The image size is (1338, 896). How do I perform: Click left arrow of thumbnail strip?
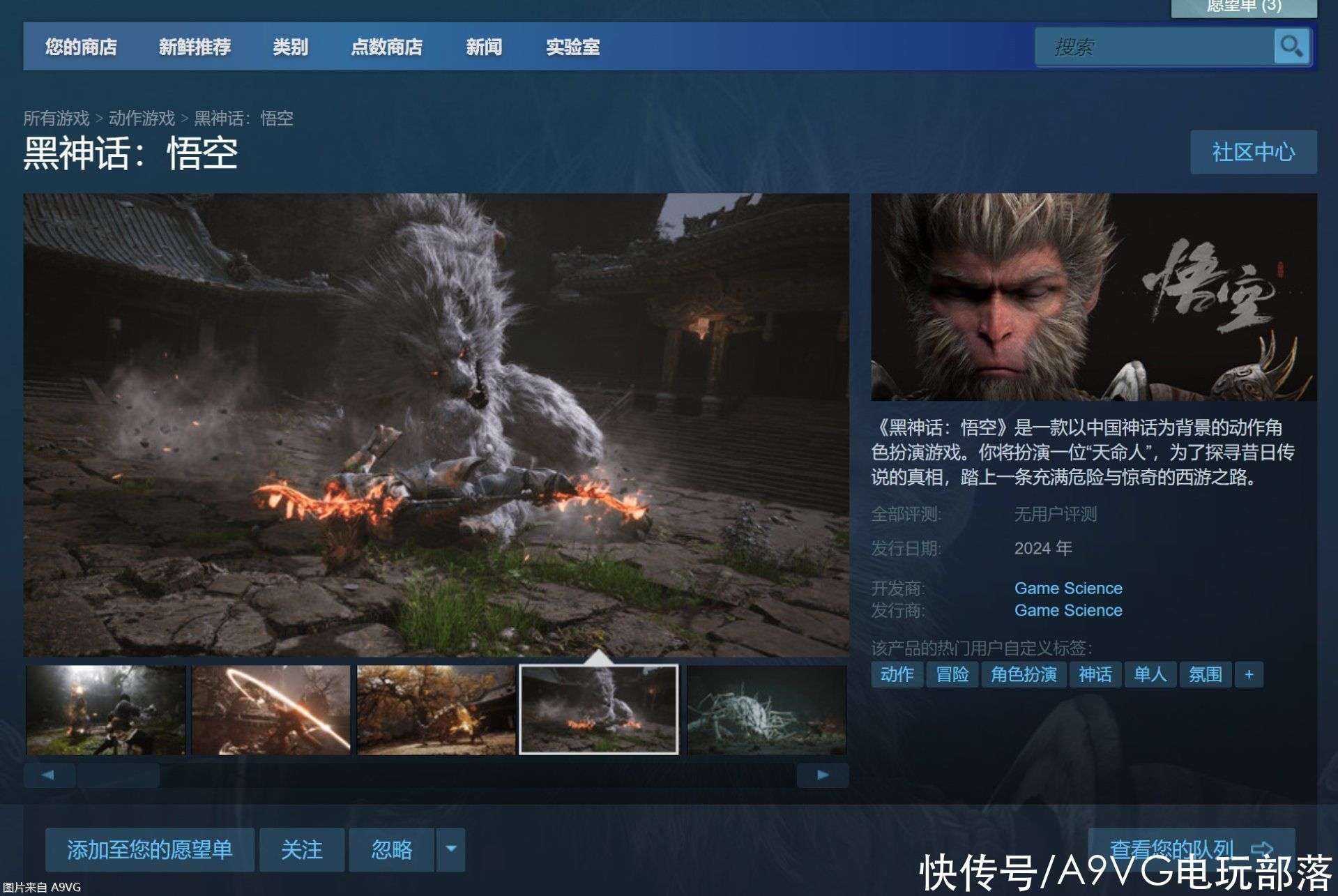coord(48,775)
